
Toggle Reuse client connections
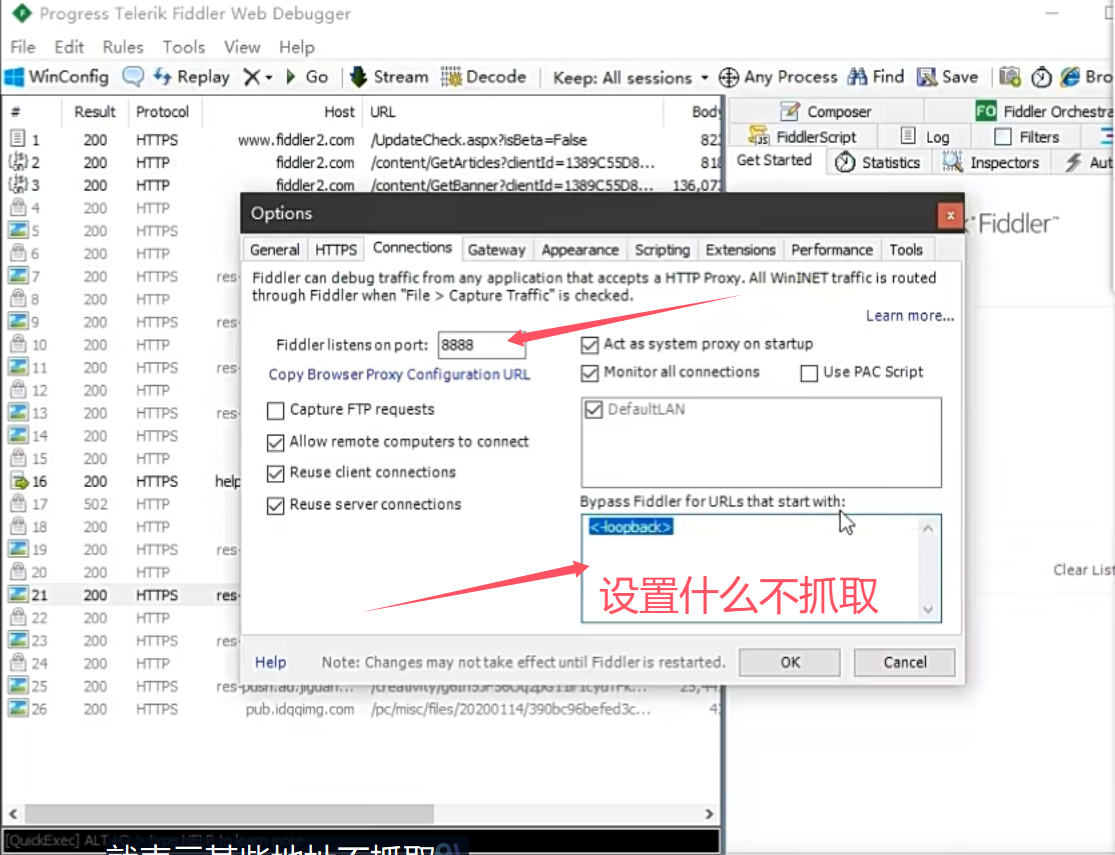click(275, 473)
